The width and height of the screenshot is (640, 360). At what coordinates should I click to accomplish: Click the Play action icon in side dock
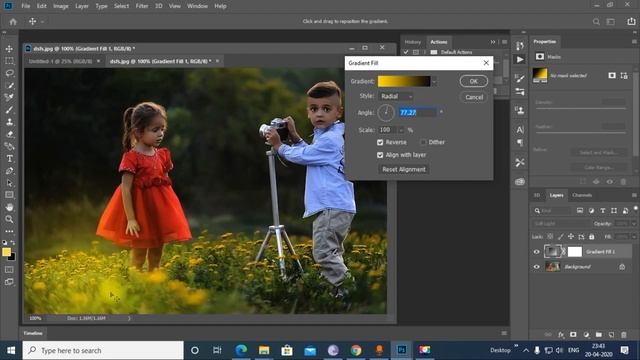point(520,60)
